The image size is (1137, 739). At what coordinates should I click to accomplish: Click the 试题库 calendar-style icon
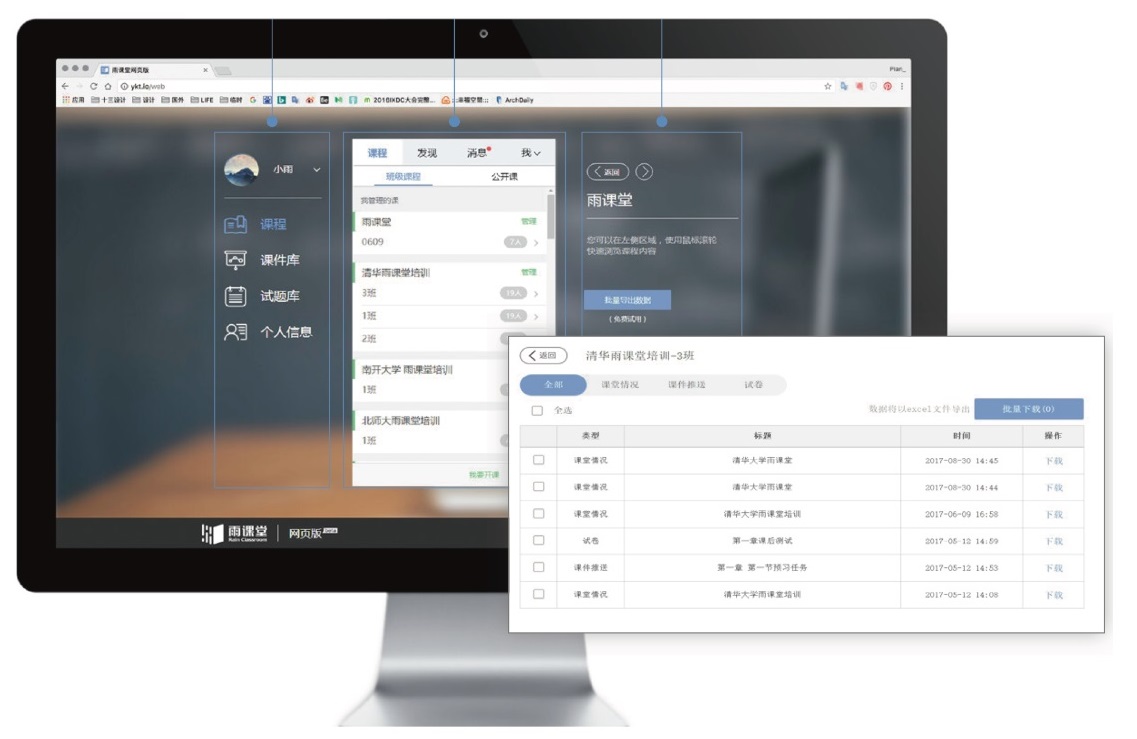(235, 296)
